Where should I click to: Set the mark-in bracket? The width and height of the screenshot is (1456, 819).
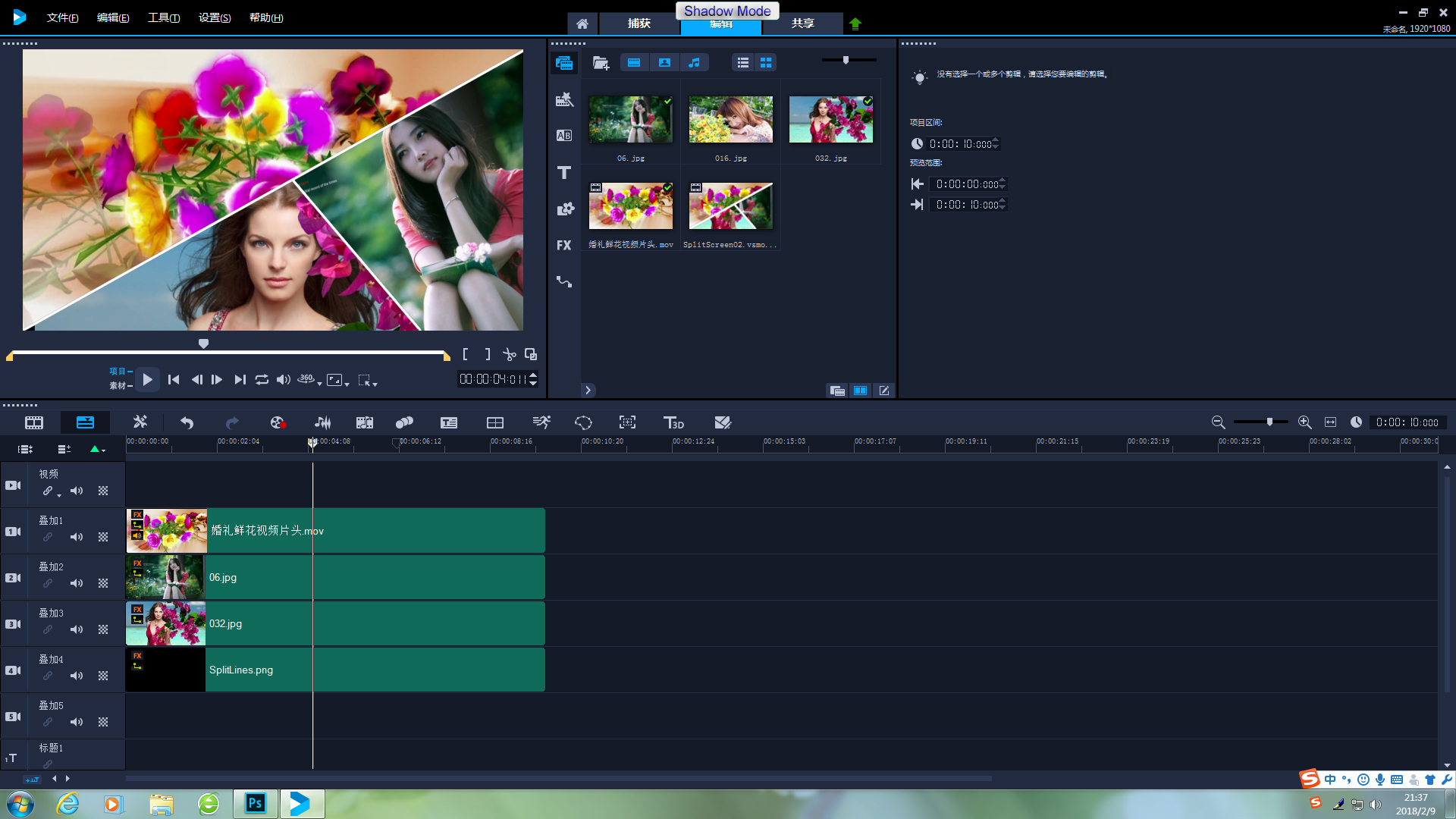[x=465, y=354]
